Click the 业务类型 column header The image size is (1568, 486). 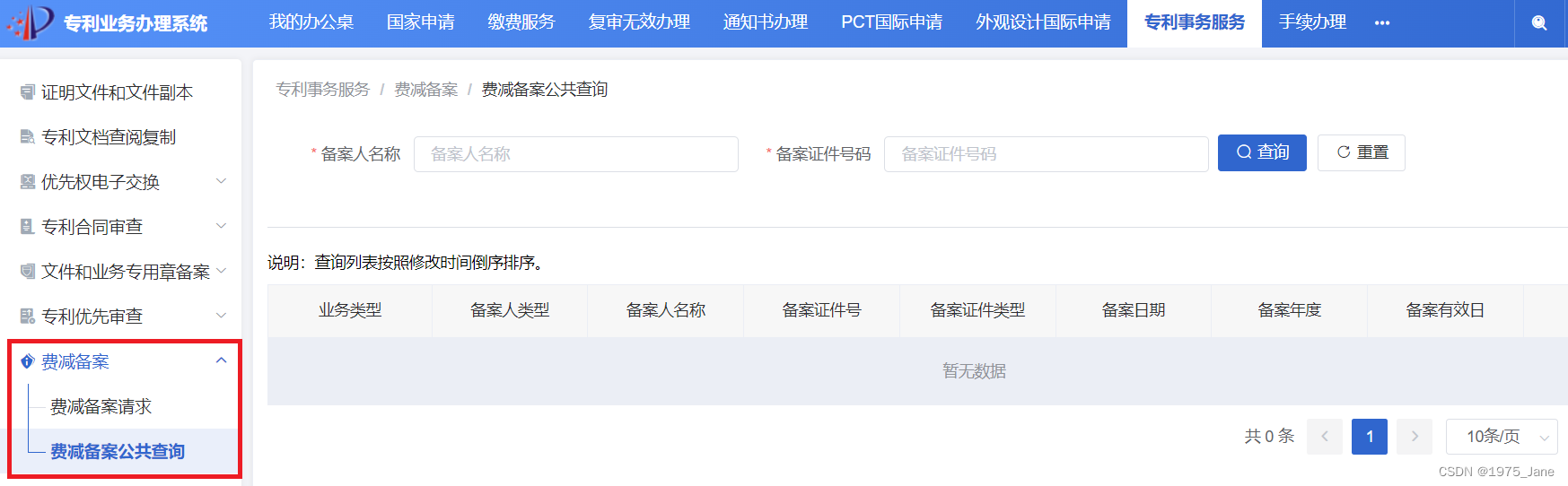point(350,310)
